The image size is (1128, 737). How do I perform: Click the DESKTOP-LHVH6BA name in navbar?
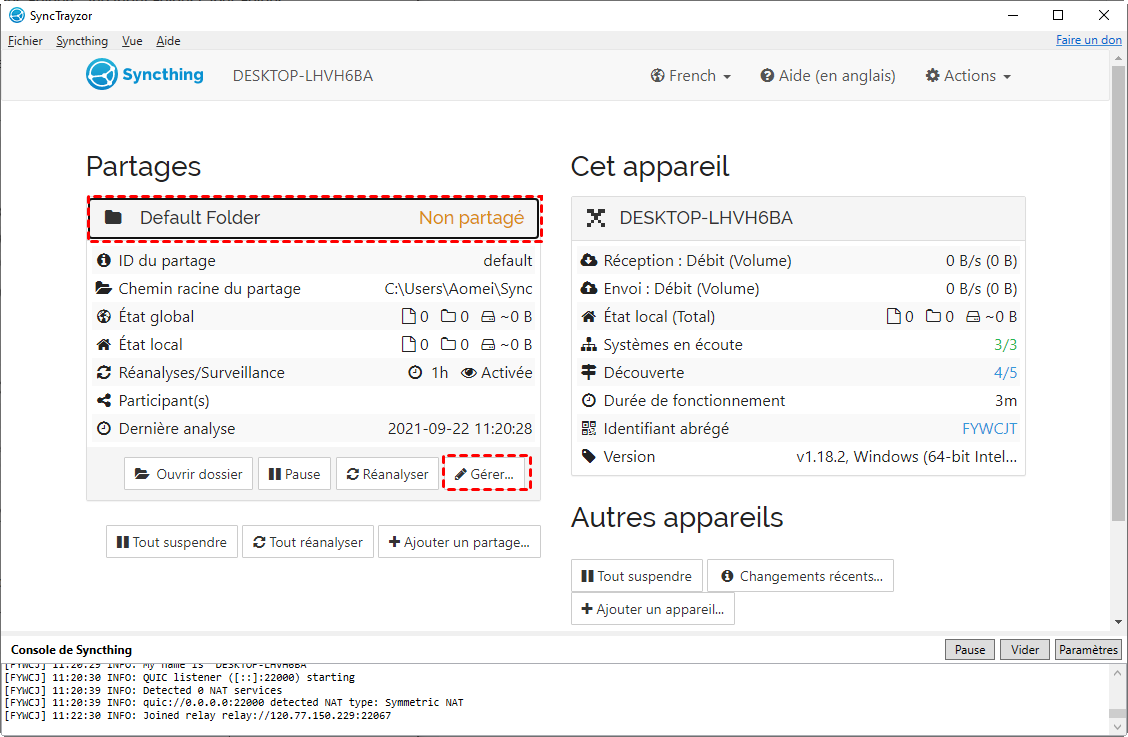[x=303, y=76]
